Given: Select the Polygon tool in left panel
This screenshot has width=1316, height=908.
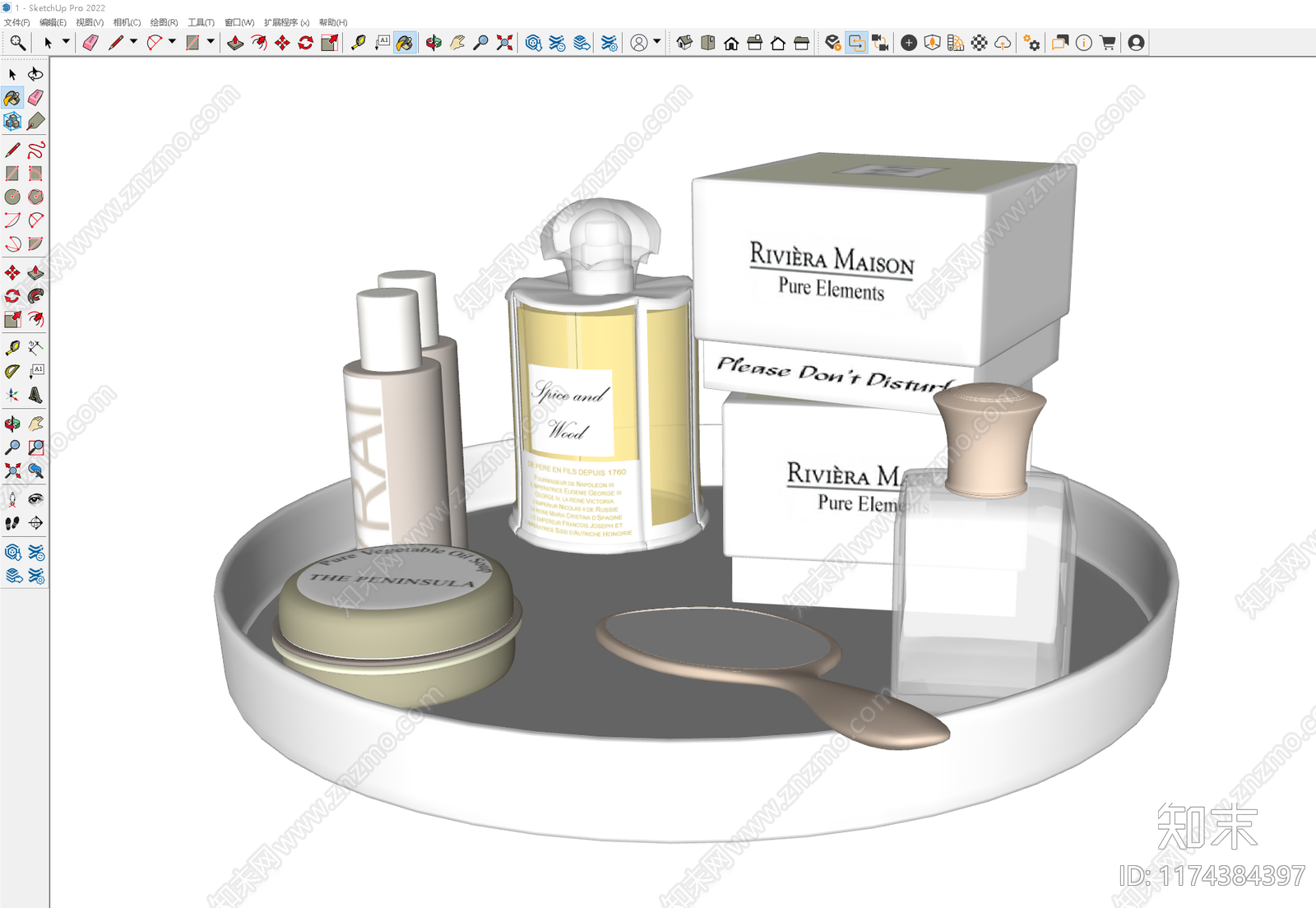Looking at the screenshot, I should (35, 197).
